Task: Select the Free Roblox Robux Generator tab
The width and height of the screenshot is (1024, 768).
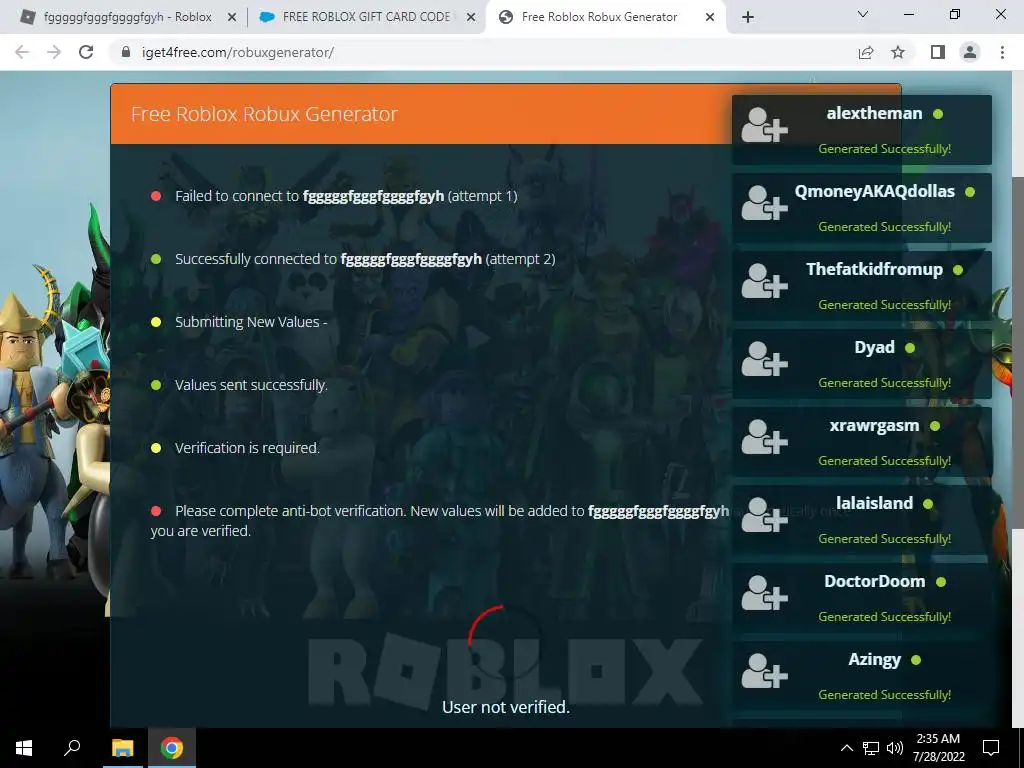Action: tap(598, 17)
